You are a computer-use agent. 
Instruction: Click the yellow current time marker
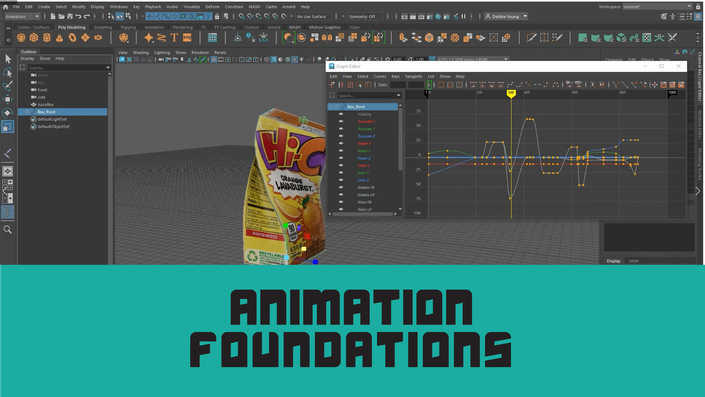point(511,94)
